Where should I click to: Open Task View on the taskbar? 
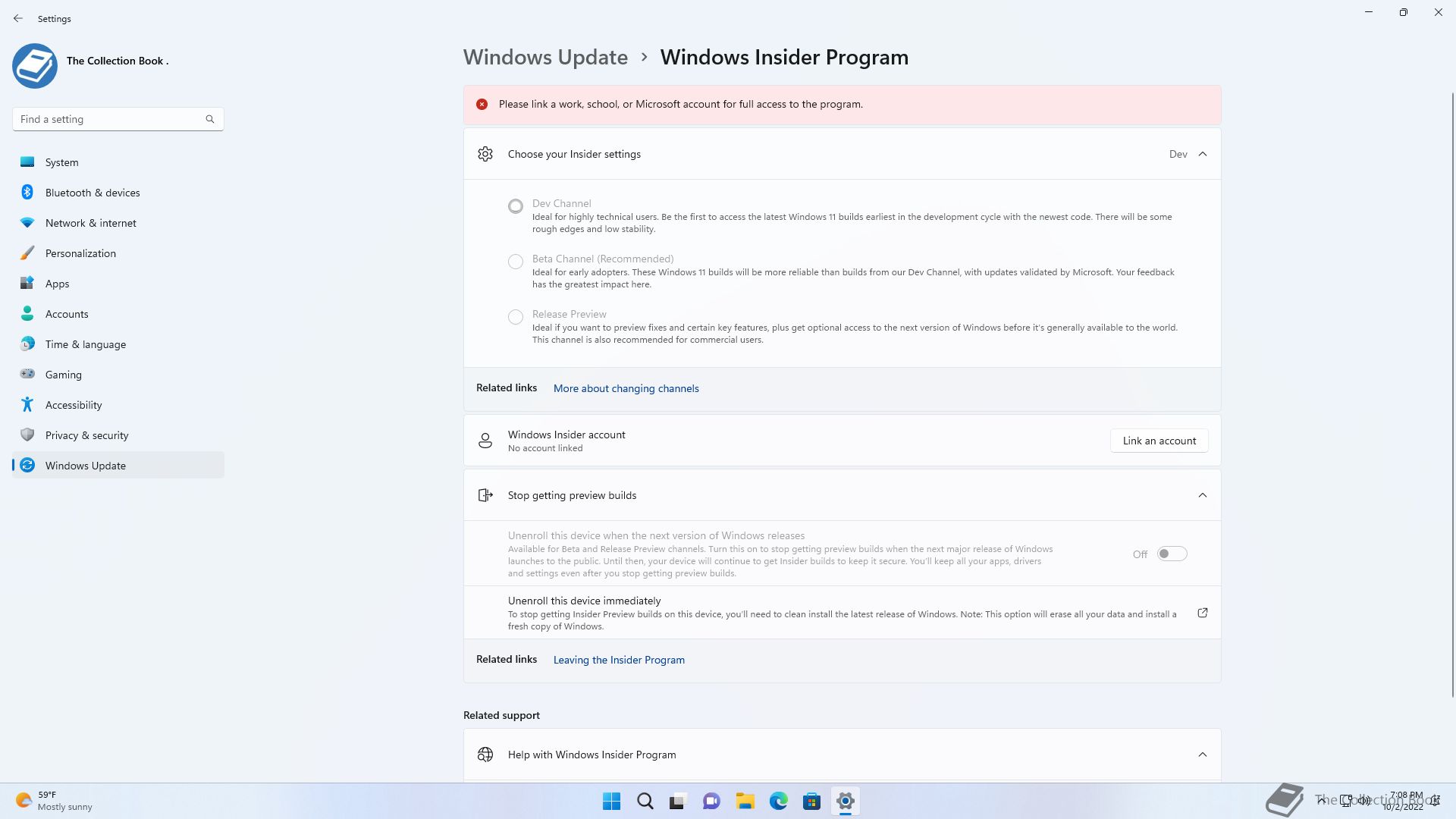click(678, 801)
